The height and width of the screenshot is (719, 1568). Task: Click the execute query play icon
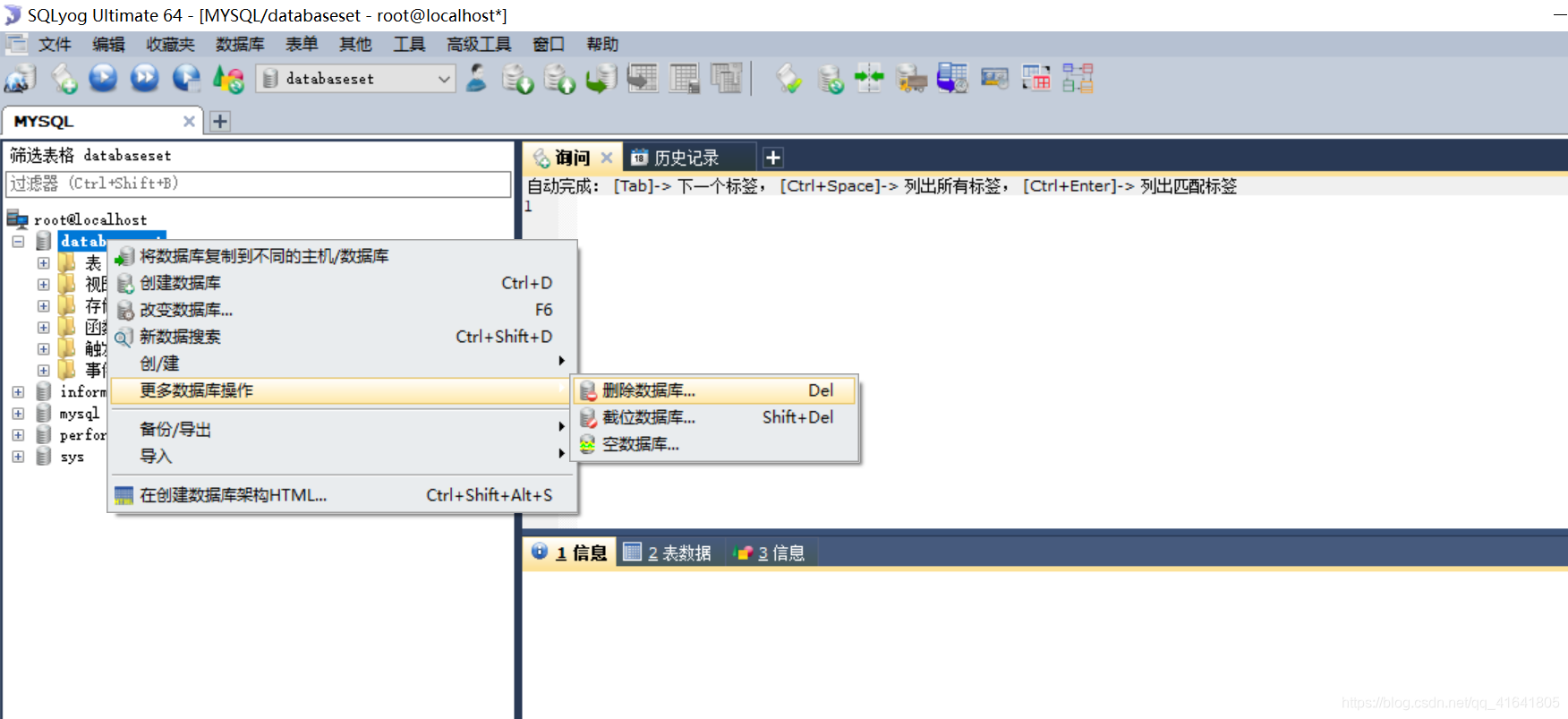(x=104, y=79)
